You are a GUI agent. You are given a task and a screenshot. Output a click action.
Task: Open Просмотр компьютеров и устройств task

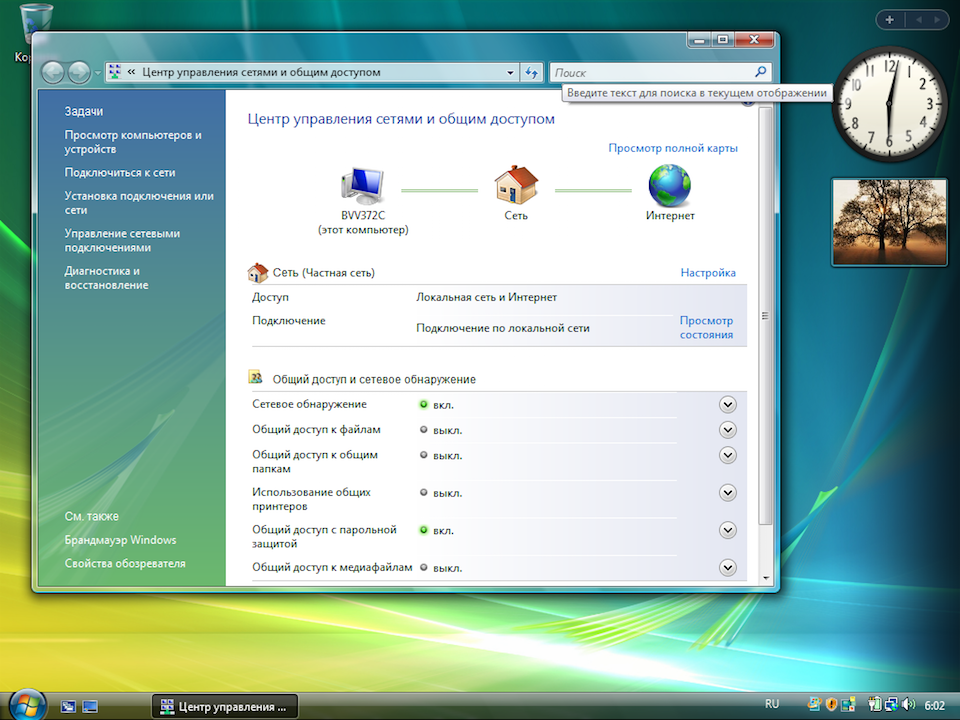click(x=133, y=142)
